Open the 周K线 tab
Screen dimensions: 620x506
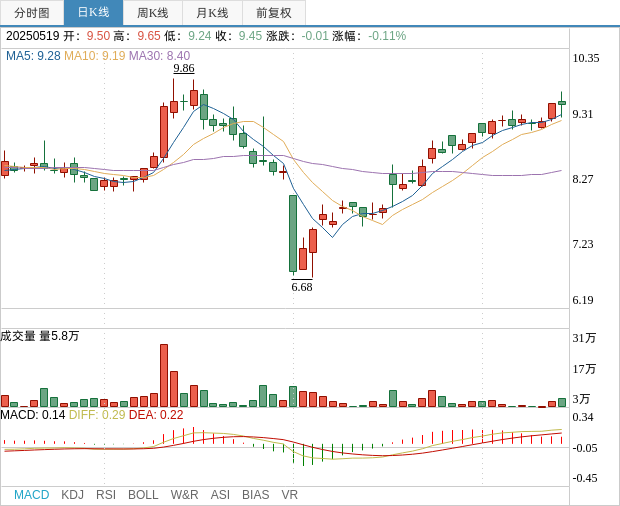[x=153, y=13]
